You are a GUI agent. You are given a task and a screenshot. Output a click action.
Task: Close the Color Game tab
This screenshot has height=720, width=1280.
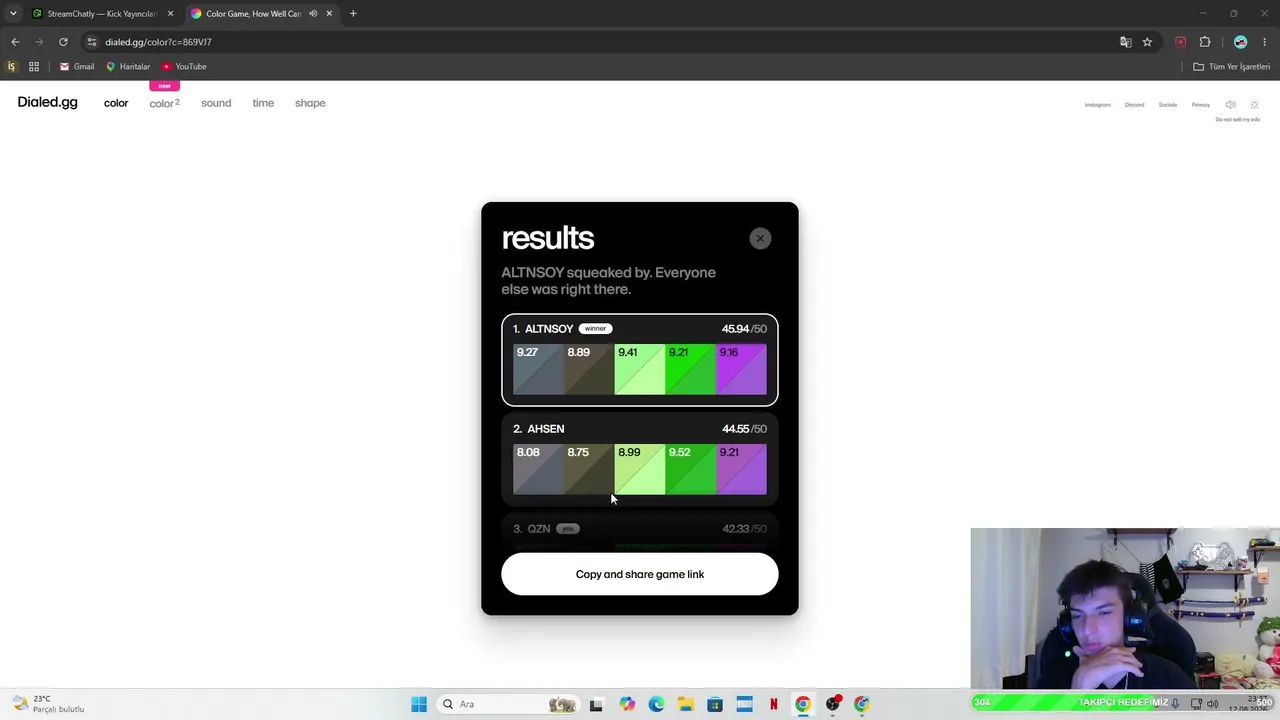329,14
